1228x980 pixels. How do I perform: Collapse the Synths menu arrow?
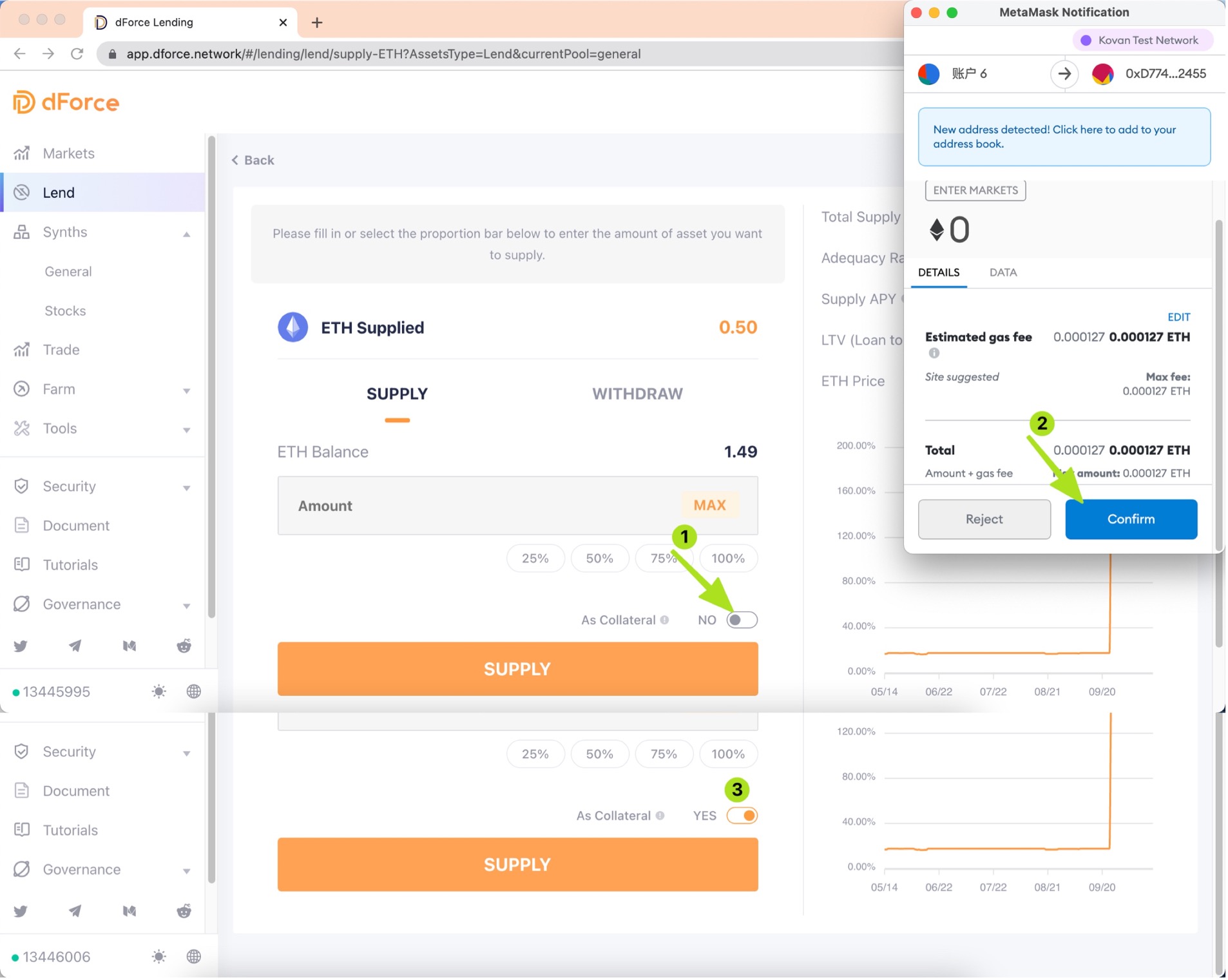click(x=186, y=234)
